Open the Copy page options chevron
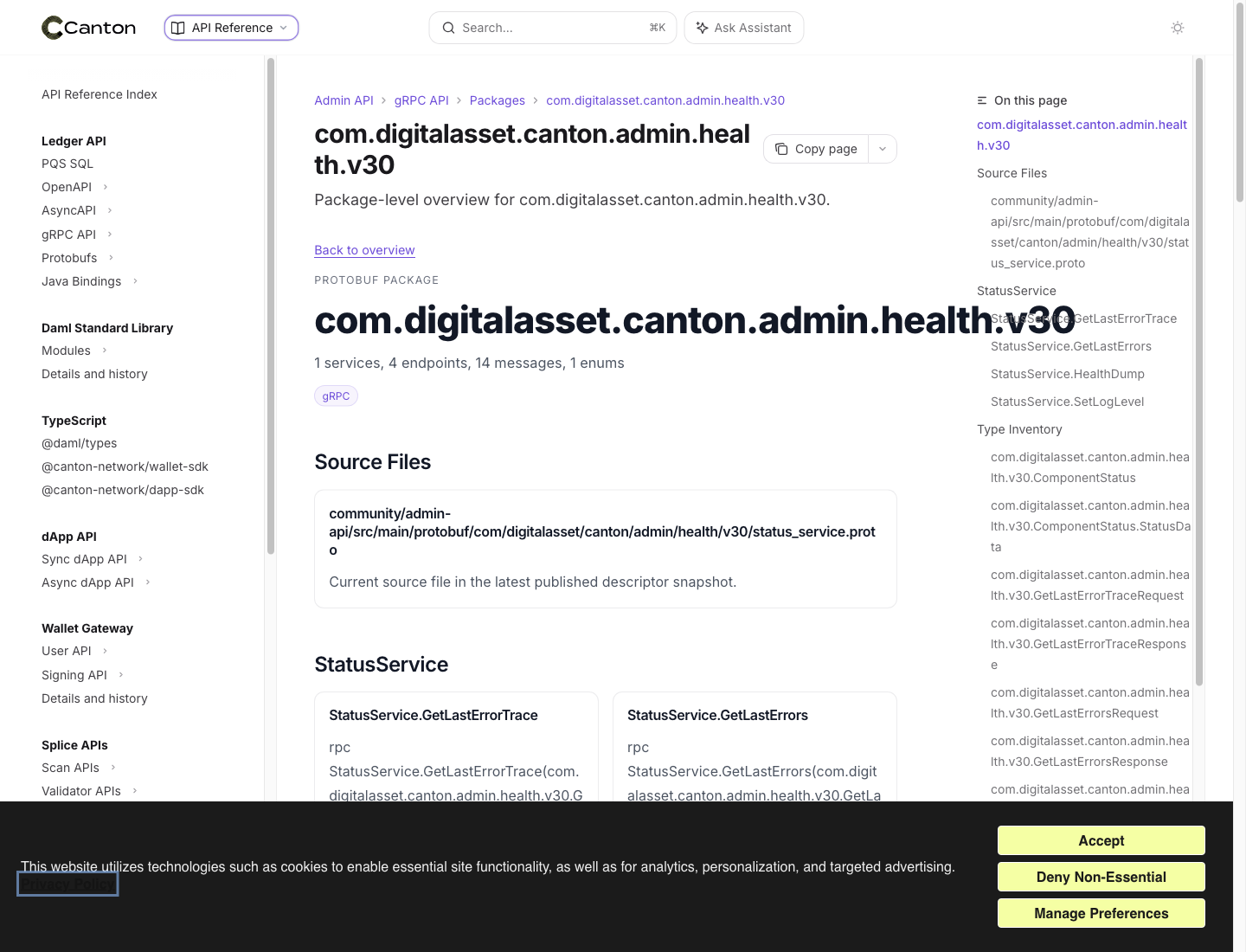Image resolution: width=1246 pixels, height=952 pixels. 883,149
